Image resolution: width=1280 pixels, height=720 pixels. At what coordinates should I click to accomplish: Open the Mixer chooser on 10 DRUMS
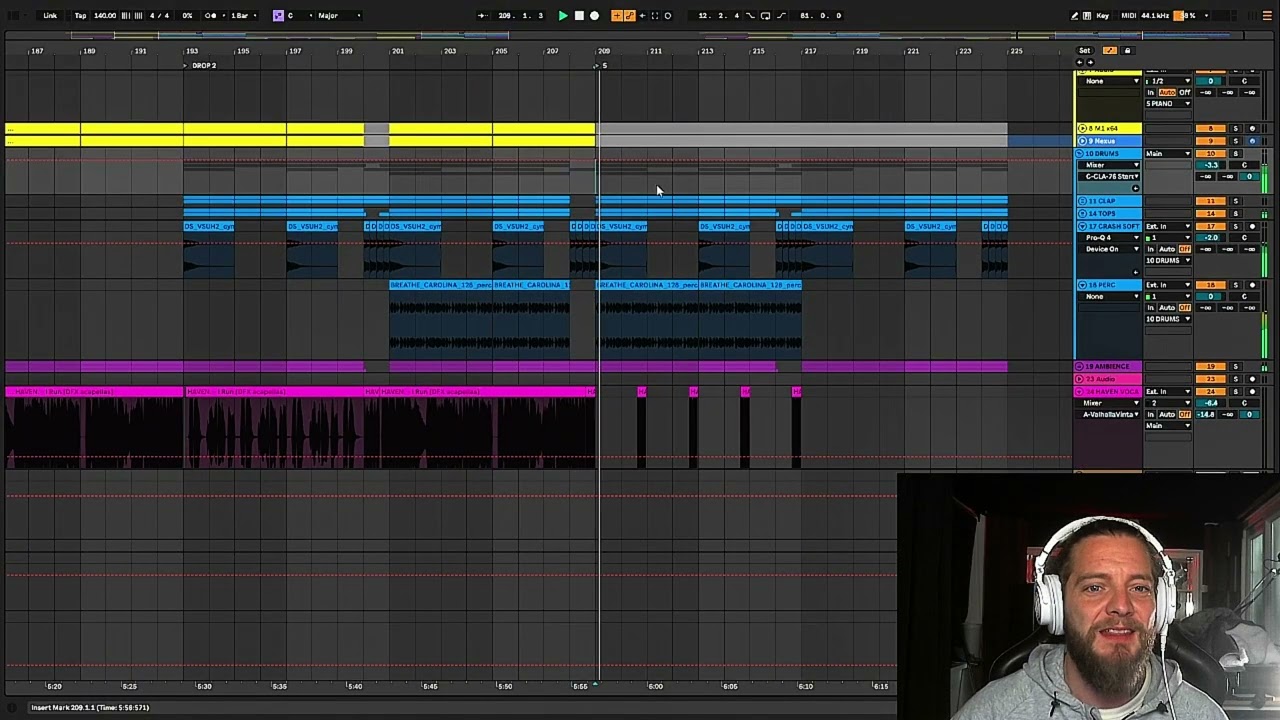(x=1109, y=165)
